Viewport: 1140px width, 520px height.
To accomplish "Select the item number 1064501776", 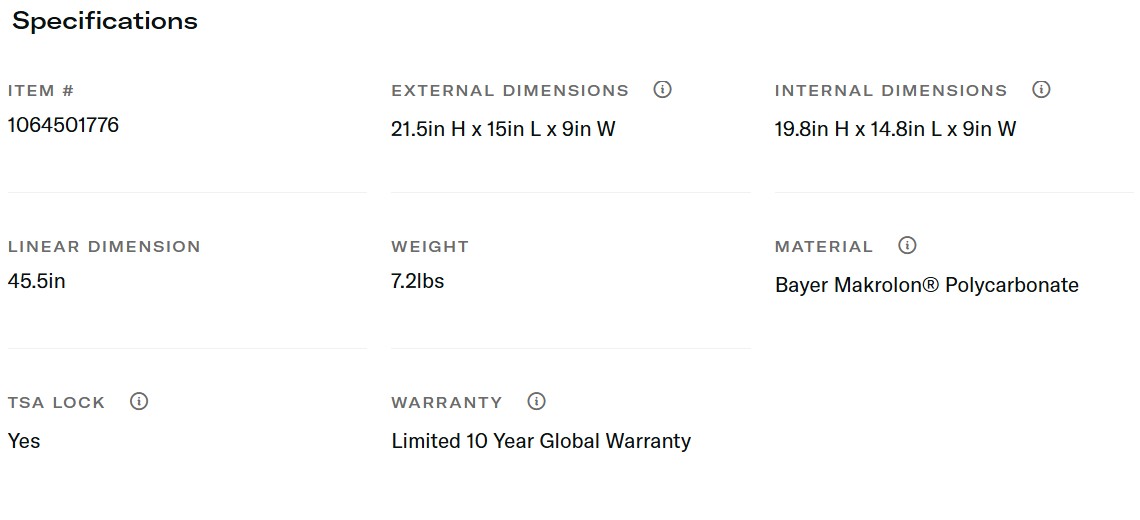I will click(63, 125).
